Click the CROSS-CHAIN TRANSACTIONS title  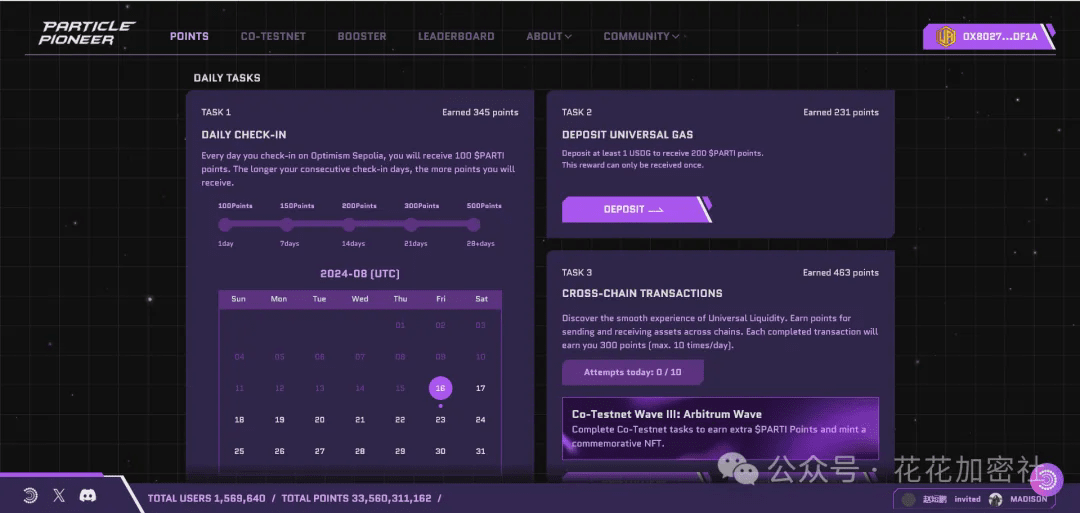point(642,293)
